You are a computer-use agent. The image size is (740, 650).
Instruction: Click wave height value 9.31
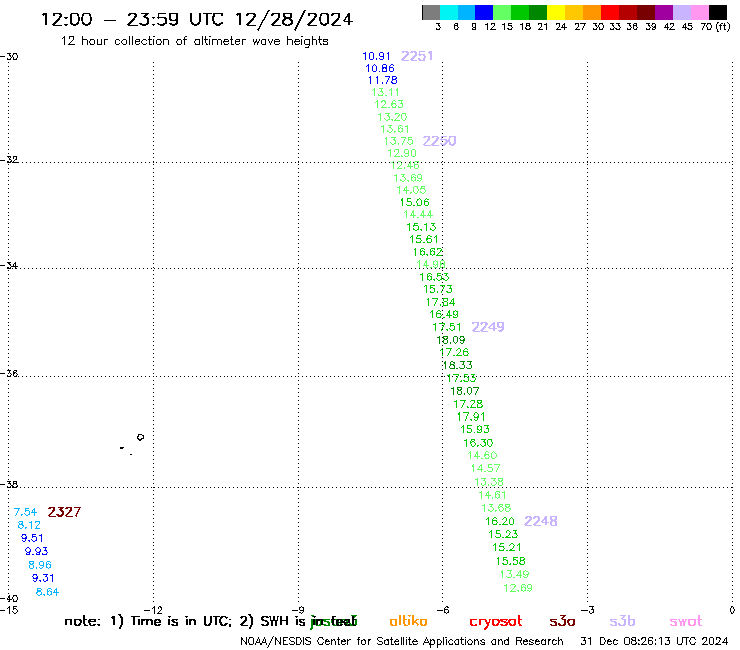point(43,578)
